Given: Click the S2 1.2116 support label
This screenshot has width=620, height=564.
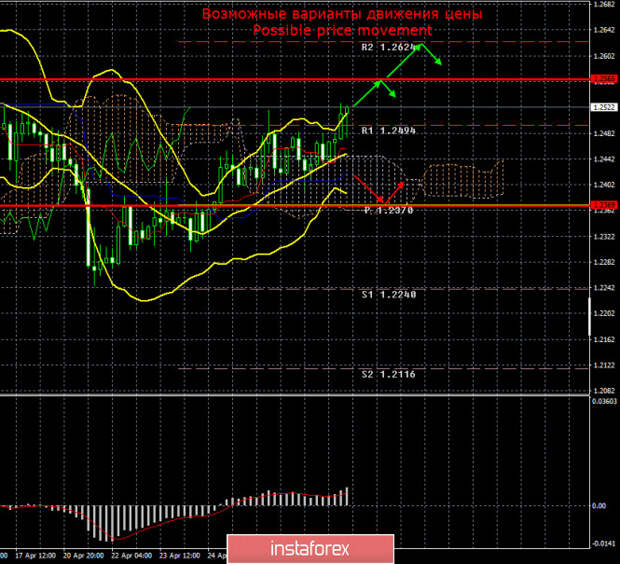Looking at the screenshot, I should click(389, 374).
